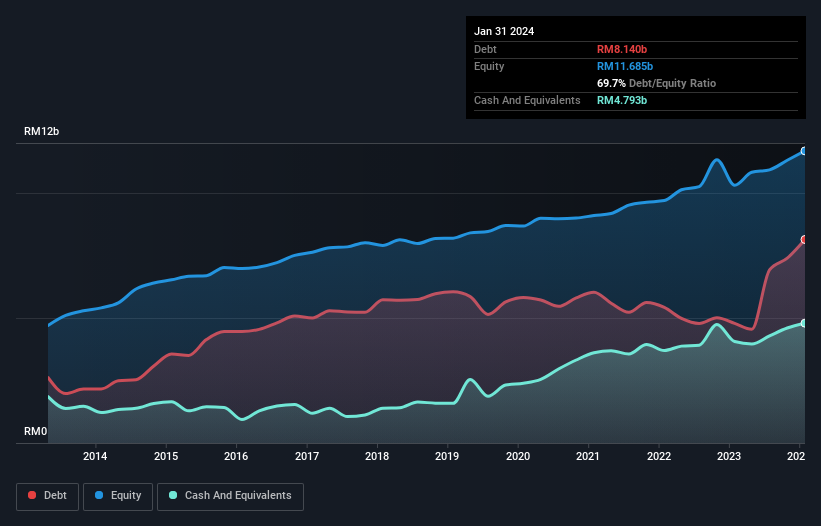Screen dimensions: 821x526
Task: Click the Jan 31 2024 tooltip date
Action: tap(504, 31)
